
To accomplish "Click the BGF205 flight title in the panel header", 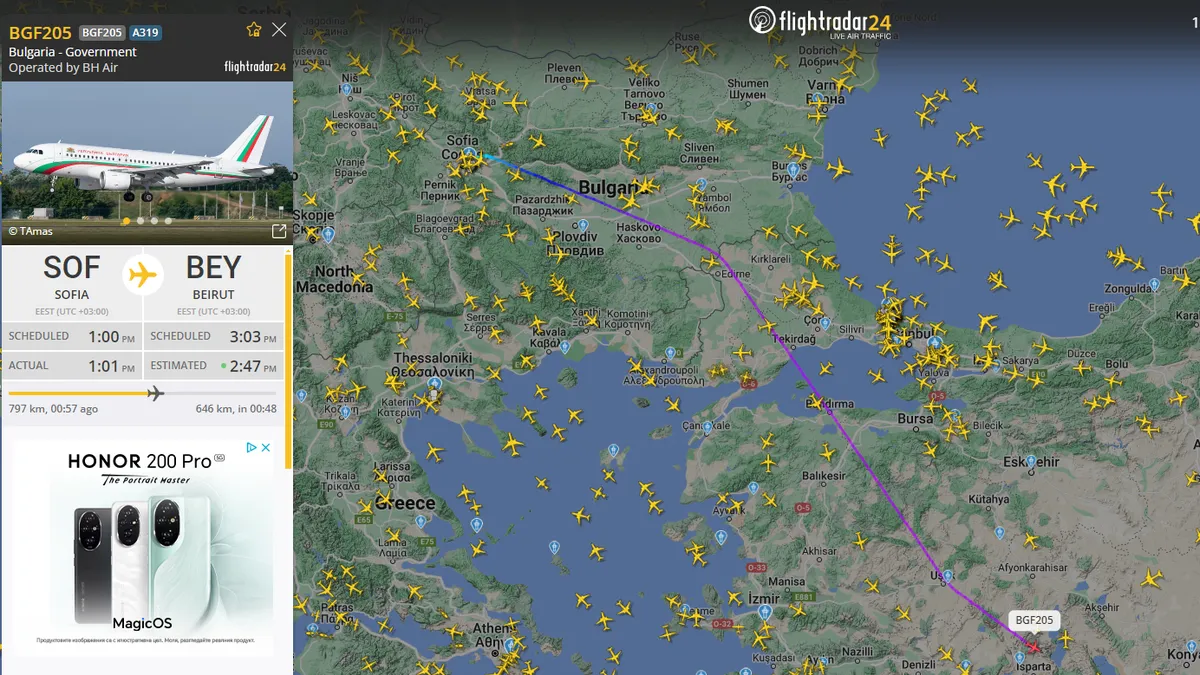I will pos(40,32).
